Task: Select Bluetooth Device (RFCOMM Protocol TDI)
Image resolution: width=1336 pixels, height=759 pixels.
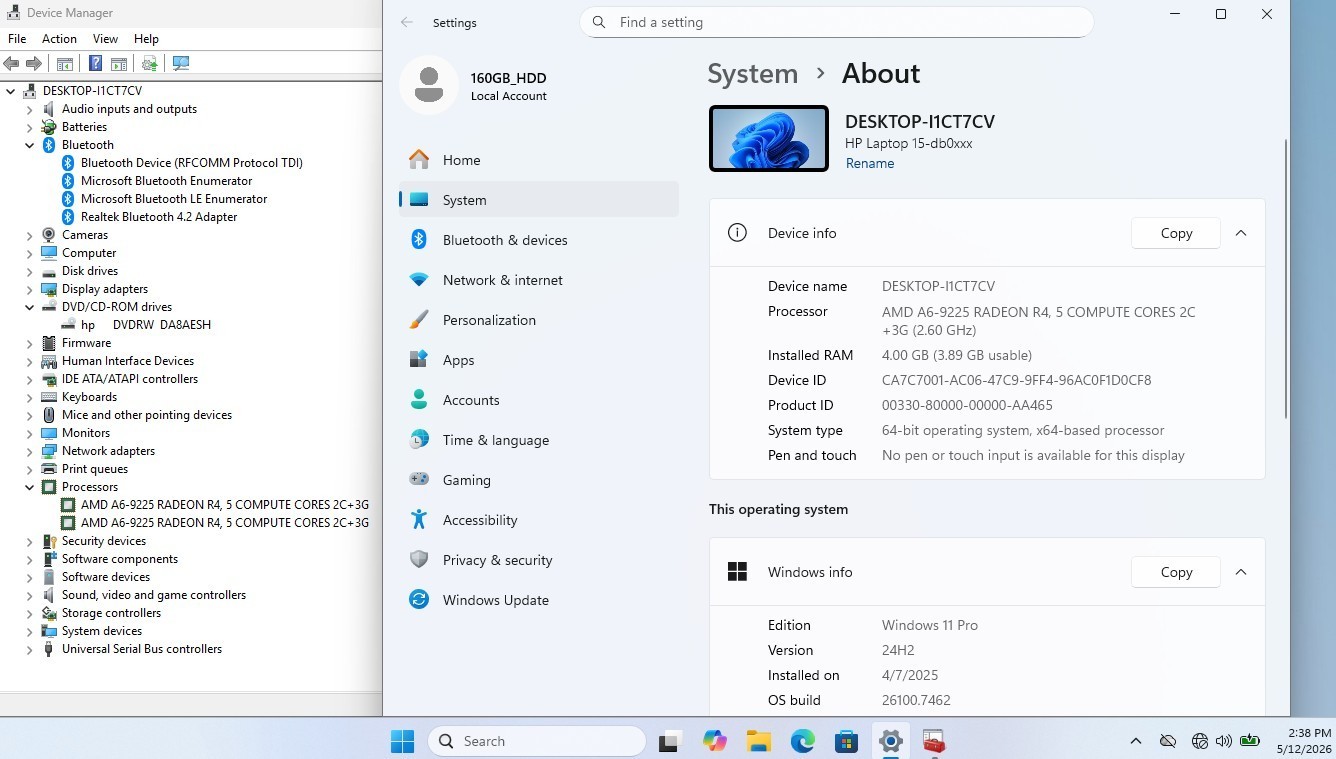Action: (192, 163)
